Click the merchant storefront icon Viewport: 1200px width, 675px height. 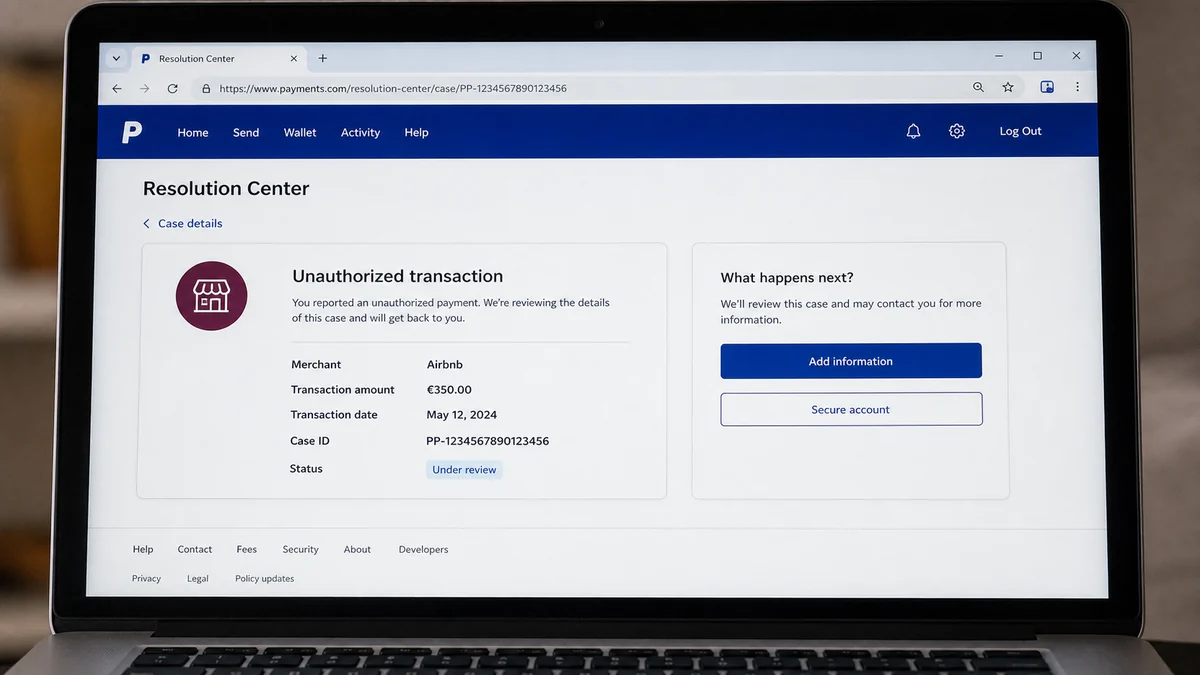pyautogui.click(x=211, y=296)
